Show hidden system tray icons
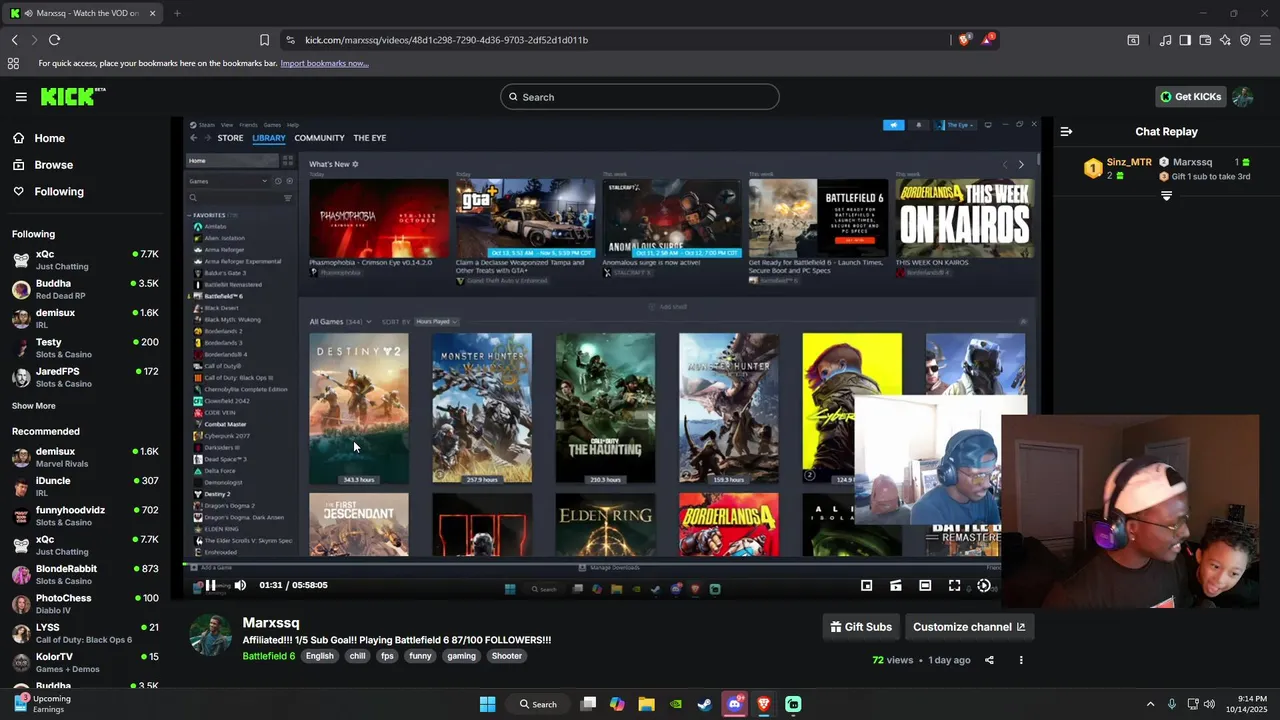 pyautogui.click(x=1150, y=704)
